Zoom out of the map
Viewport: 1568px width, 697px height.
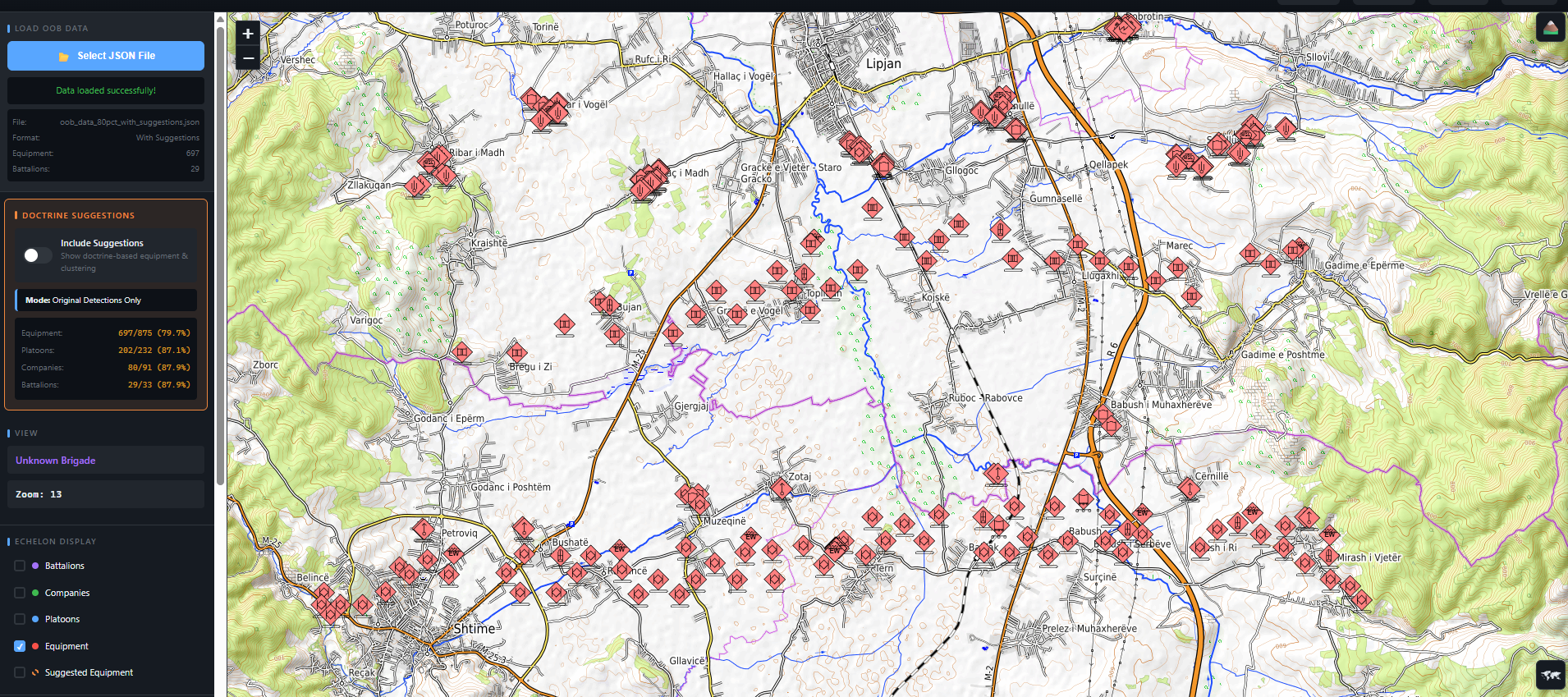coord(248,58)
